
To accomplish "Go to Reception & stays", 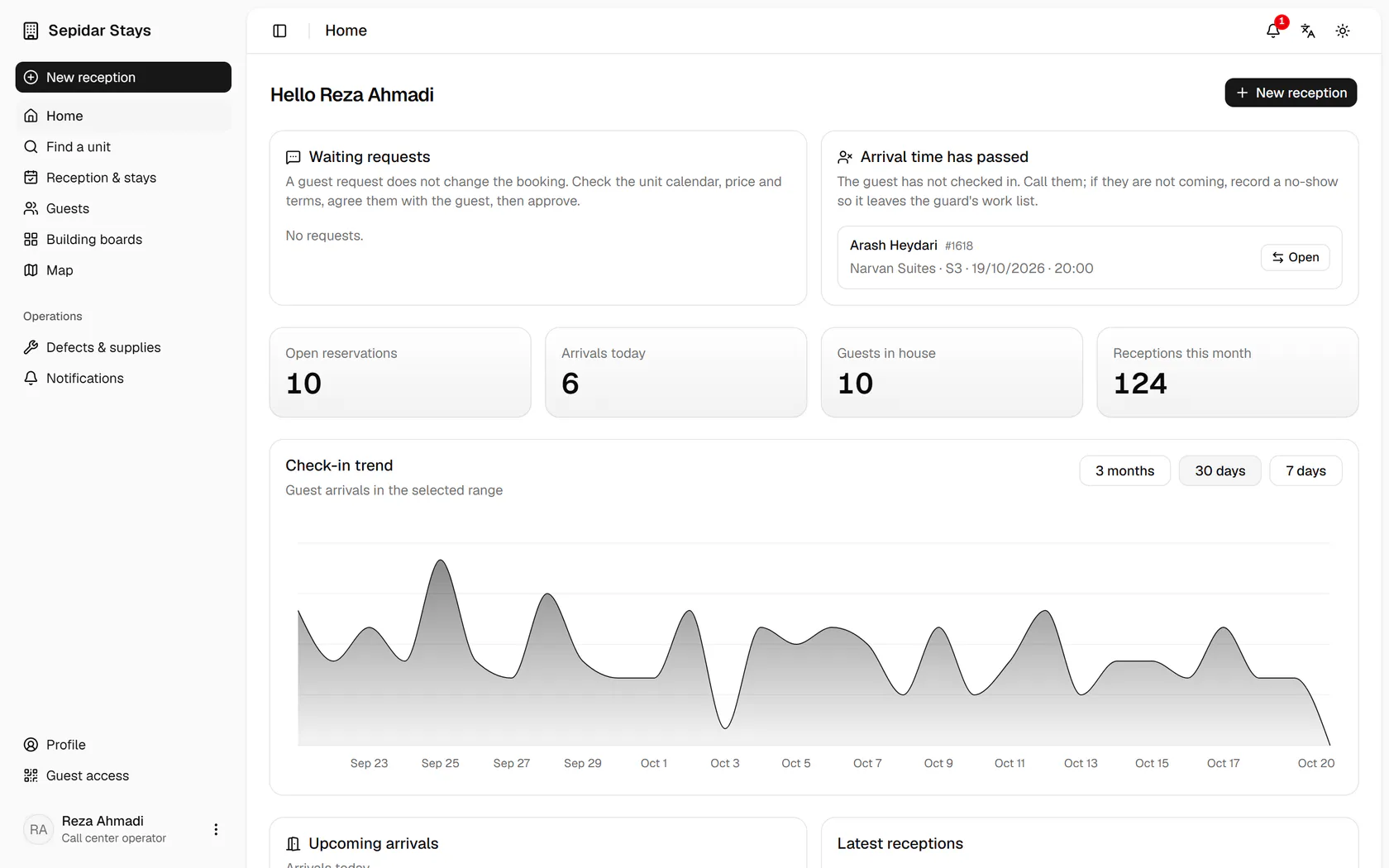I will pyautogui.click(x=123, y=178).
